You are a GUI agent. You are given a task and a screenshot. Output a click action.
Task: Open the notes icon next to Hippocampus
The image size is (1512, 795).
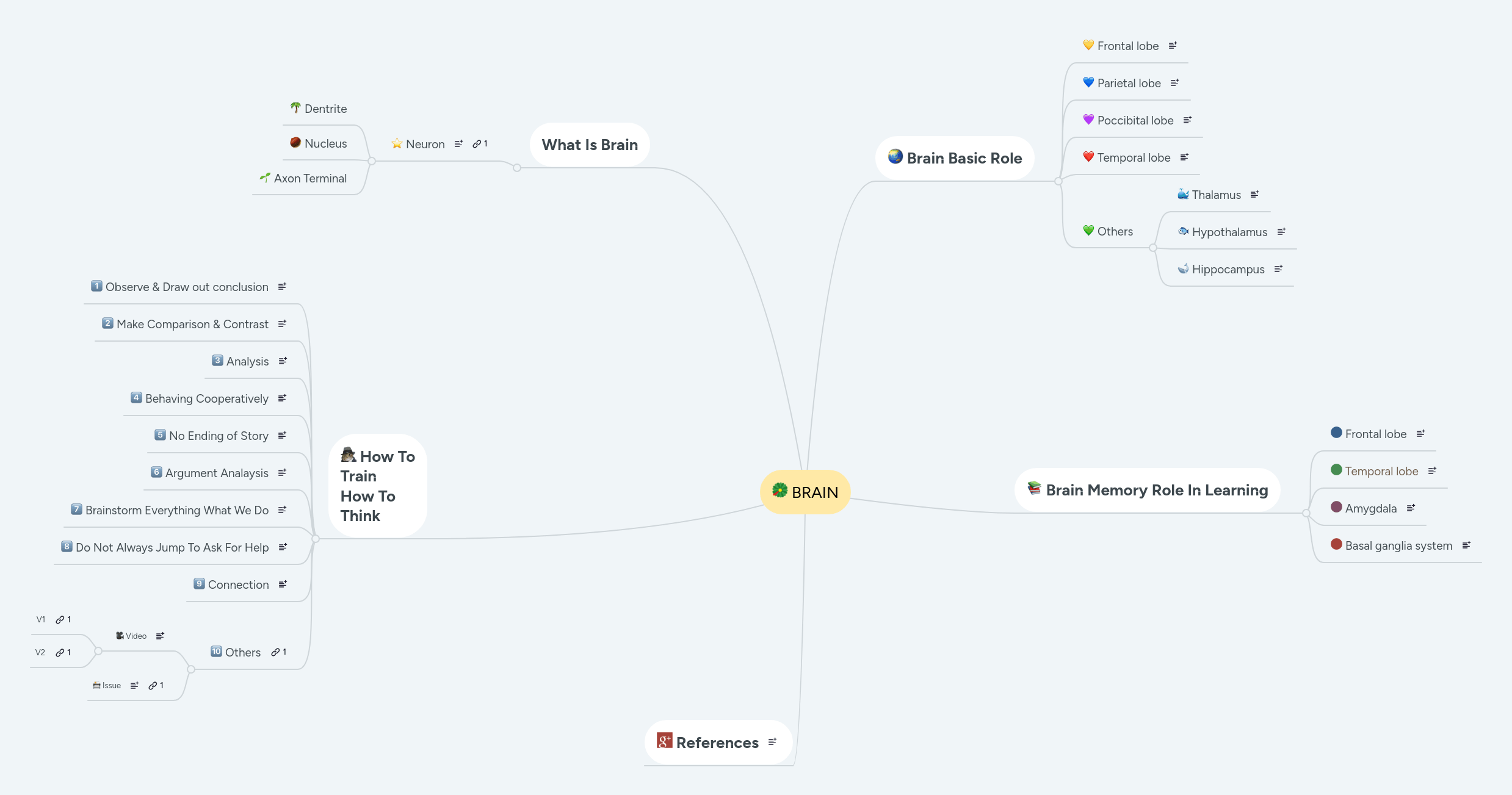(x=1279, y=268)
